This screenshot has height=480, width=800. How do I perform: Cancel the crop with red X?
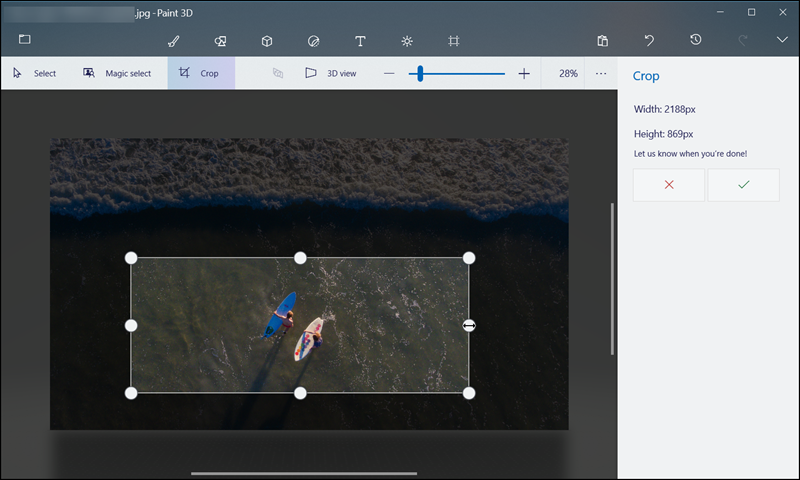tap(669, 185)
